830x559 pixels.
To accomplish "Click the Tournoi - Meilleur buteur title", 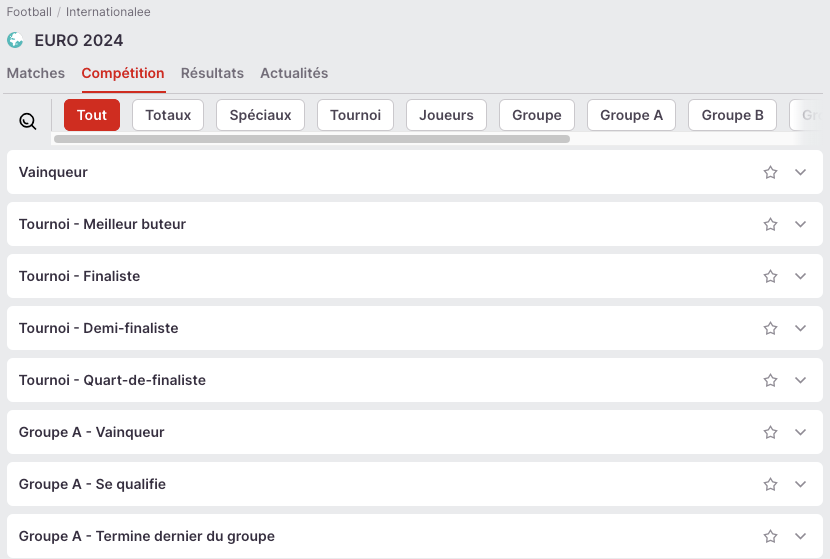I will coord(102,224).
